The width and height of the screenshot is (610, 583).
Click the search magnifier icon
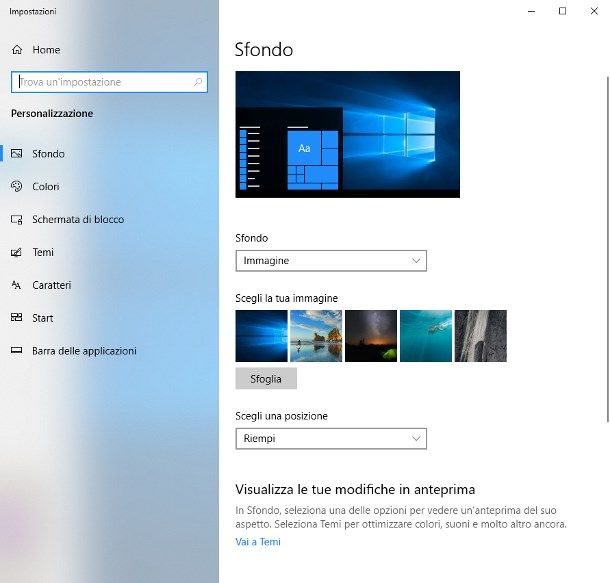pyautogui.click(x=198, y=82)
